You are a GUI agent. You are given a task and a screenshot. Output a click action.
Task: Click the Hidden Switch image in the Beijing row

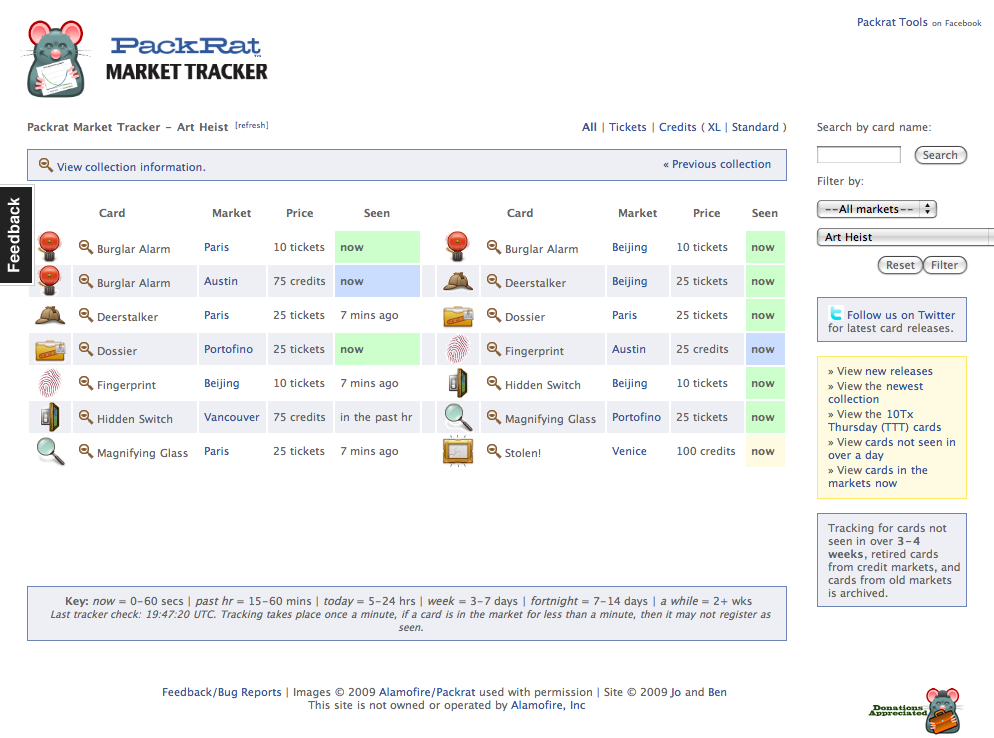[x=458, y=384]
